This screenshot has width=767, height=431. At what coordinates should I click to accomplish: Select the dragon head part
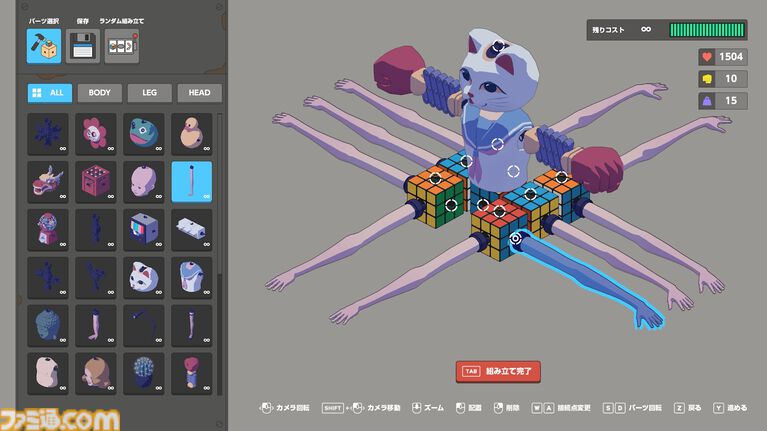tap(48, 182)
